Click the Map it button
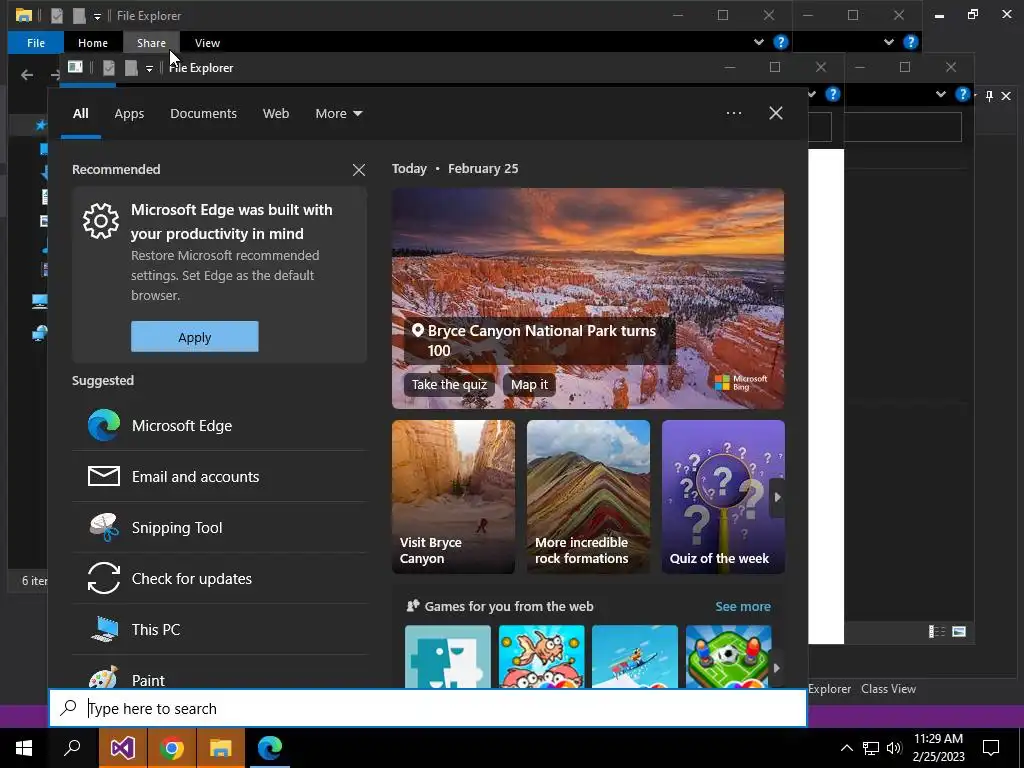 (x=530, y=385)
